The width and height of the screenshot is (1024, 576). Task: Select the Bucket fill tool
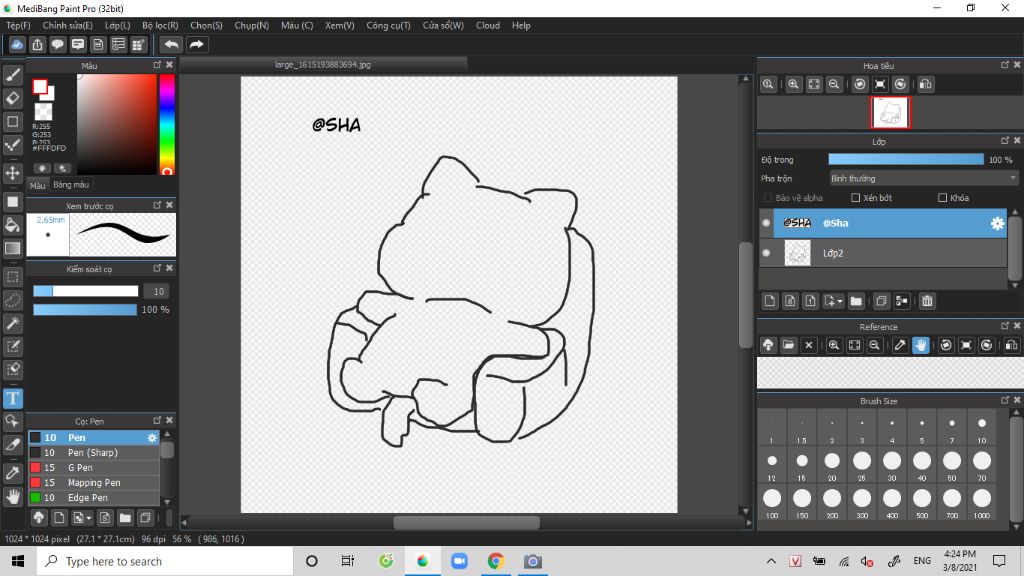point(12,225)
